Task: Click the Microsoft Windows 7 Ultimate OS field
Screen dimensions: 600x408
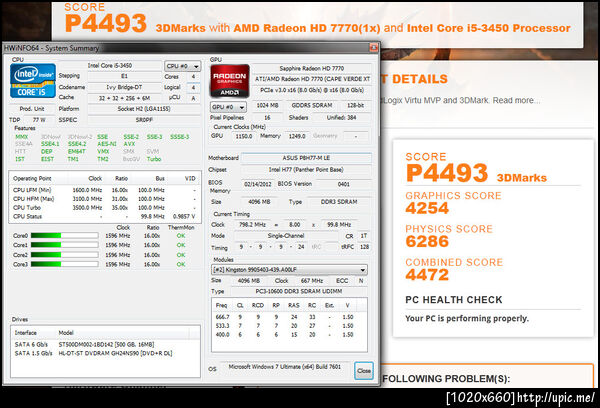Action: (284, 367)
